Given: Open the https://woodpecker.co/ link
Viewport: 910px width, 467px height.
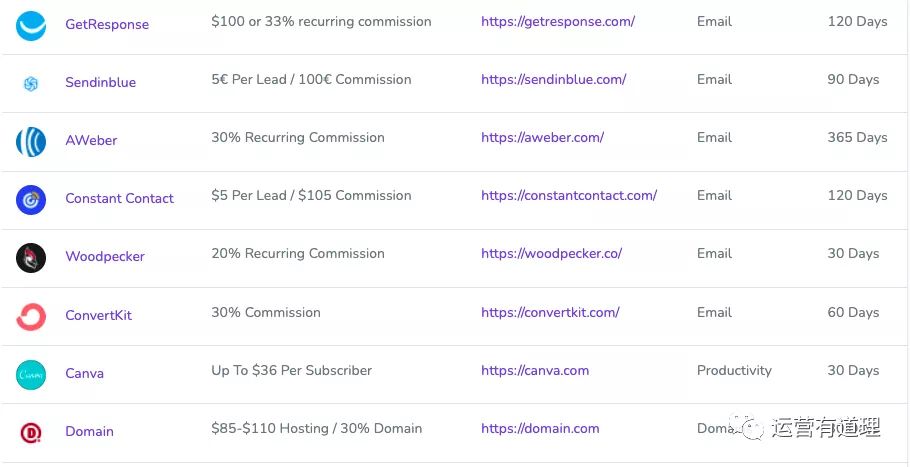Looking at the screenshot, I should (x=551, y=254).
